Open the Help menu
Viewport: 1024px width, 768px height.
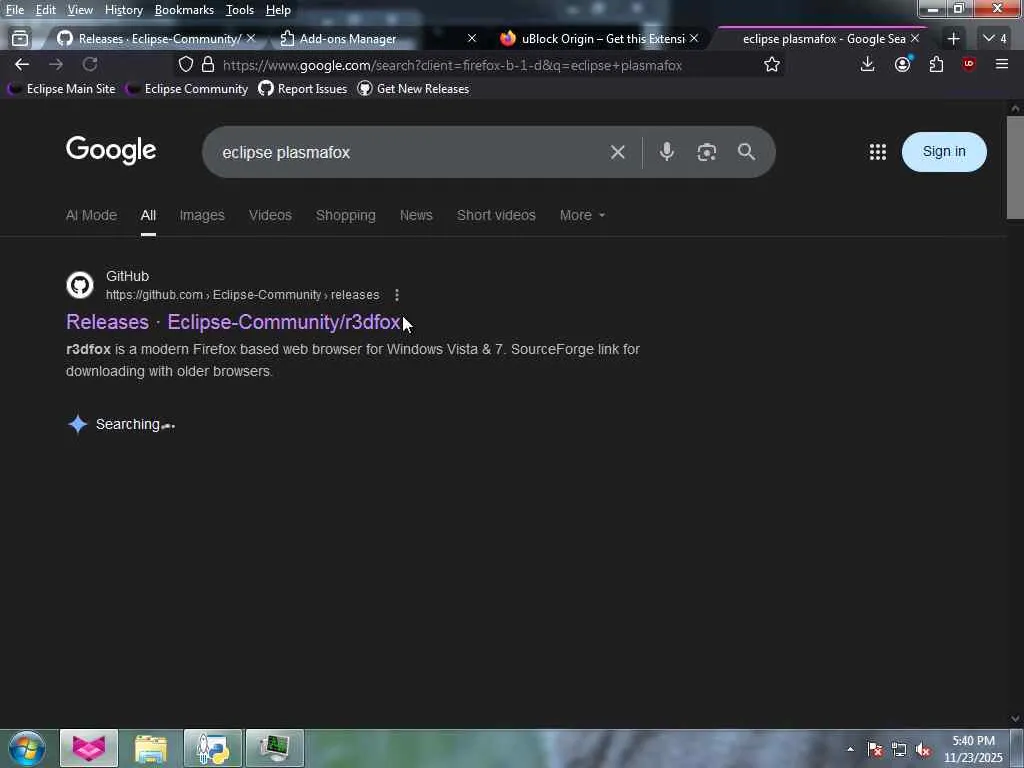pos(278,10)
